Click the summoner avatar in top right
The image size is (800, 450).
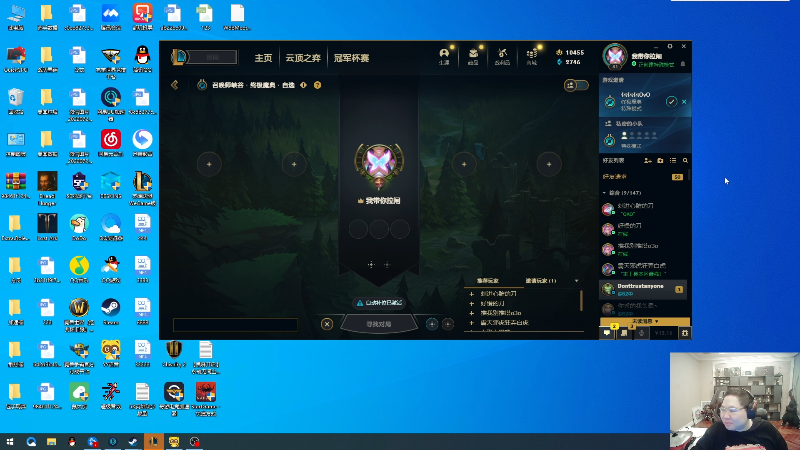(615, 57)
